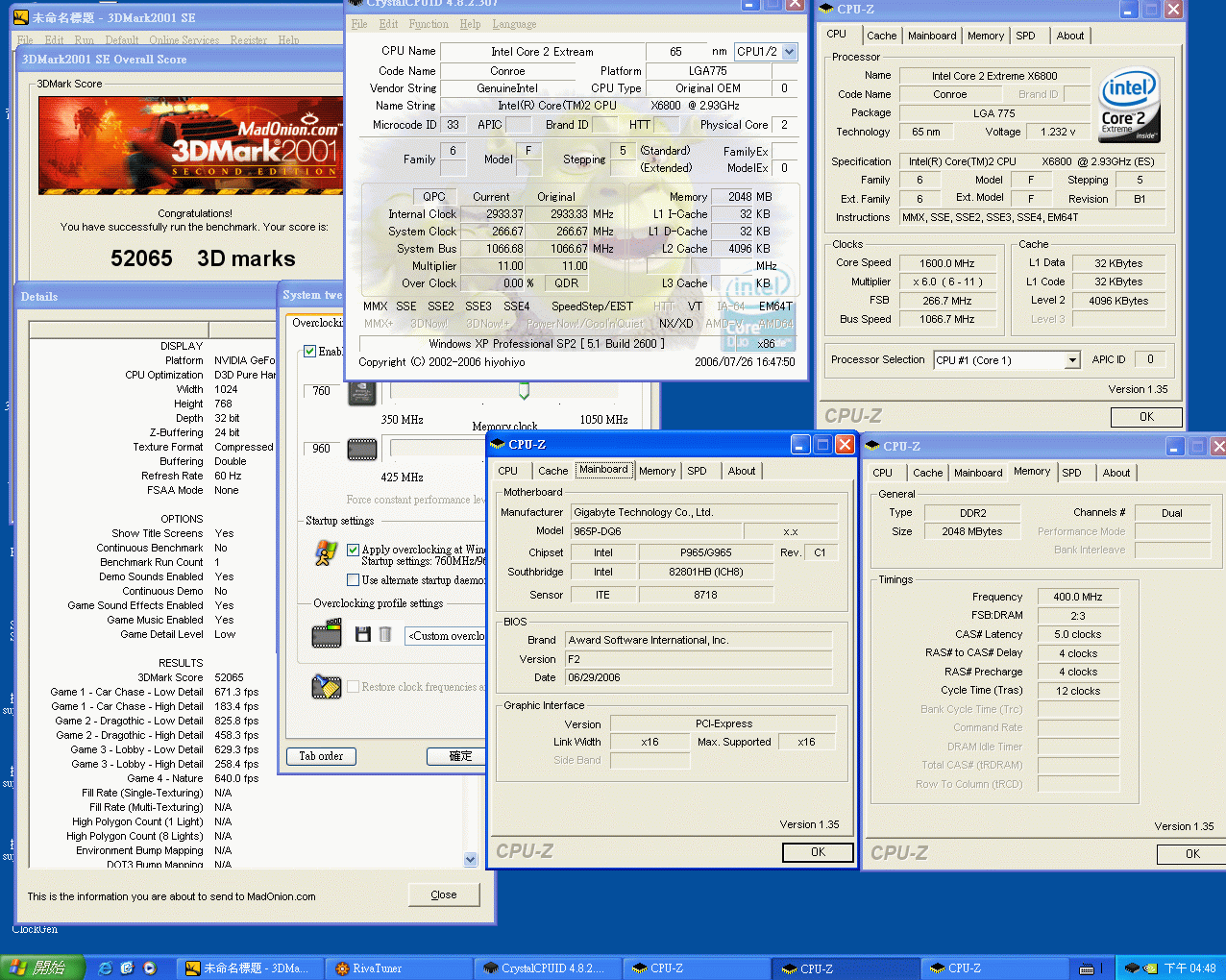This screenshot has width=1226, height=980.
Task: Open Windows Media Player quick launch icon
Action: pos(150,968)
